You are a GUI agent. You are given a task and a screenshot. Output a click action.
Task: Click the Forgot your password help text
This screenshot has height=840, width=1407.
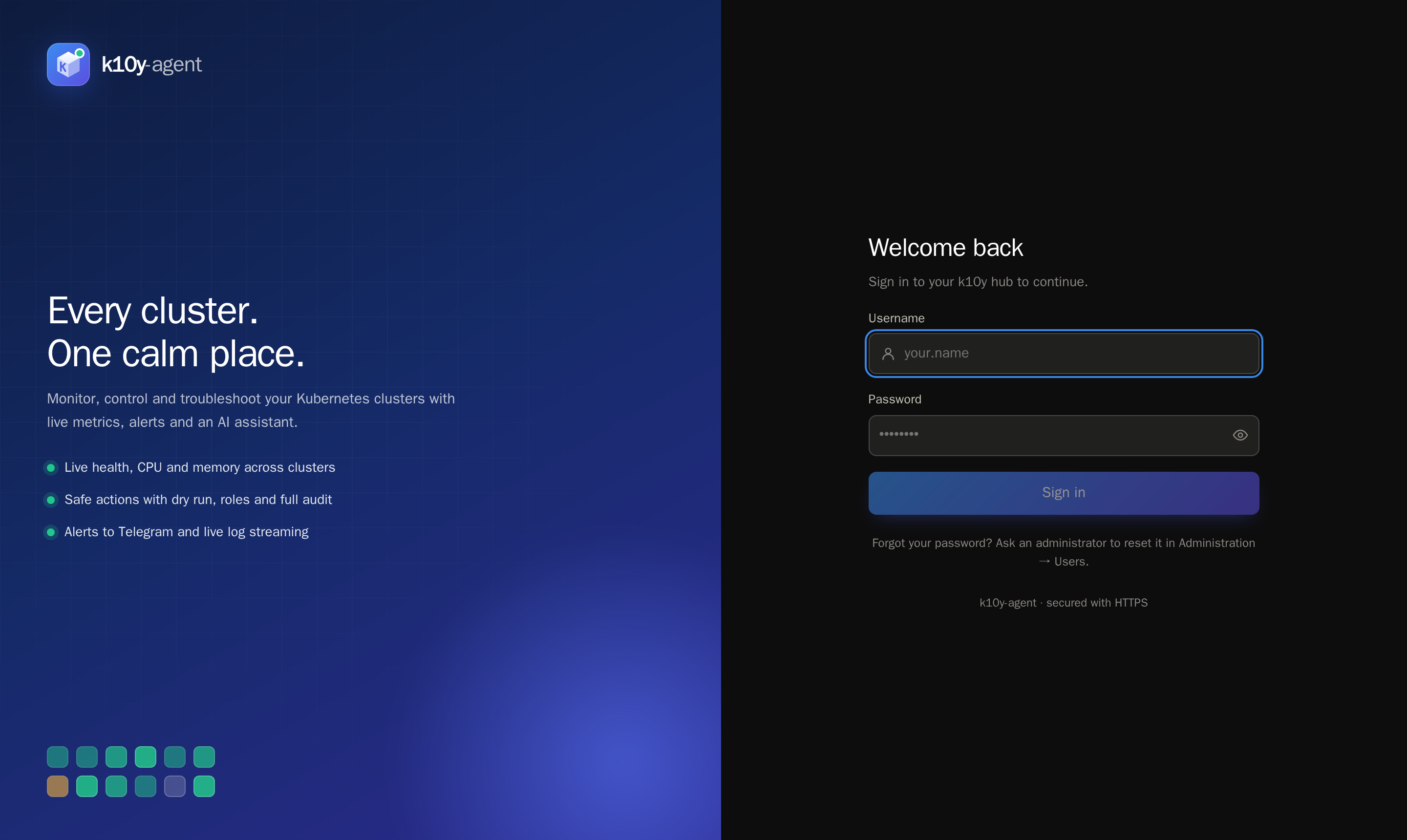pyautogui.click(x=1064, y=552)
